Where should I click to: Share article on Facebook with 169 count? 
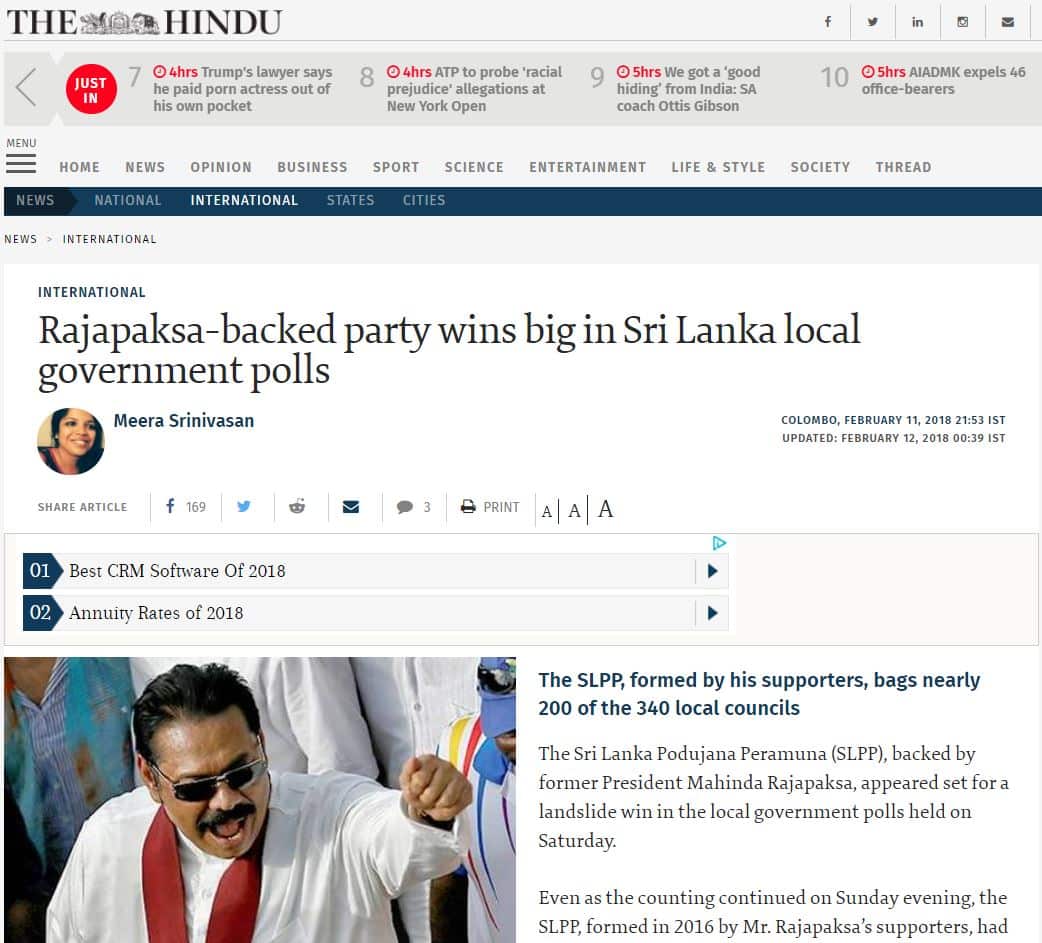tap(185, 507)
